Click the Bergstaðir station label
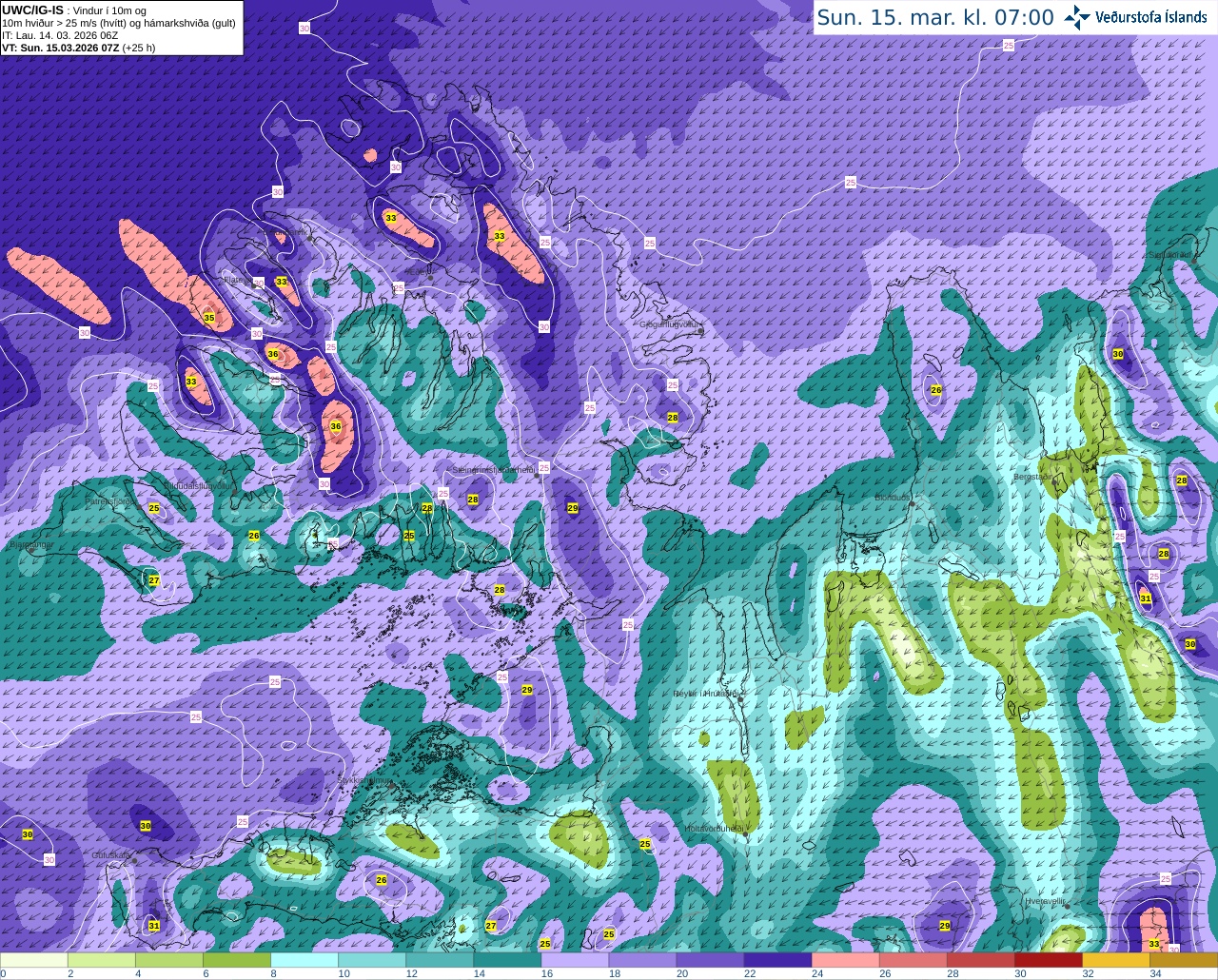The width and height of the screenshot is (1218, 980). 1032,477
